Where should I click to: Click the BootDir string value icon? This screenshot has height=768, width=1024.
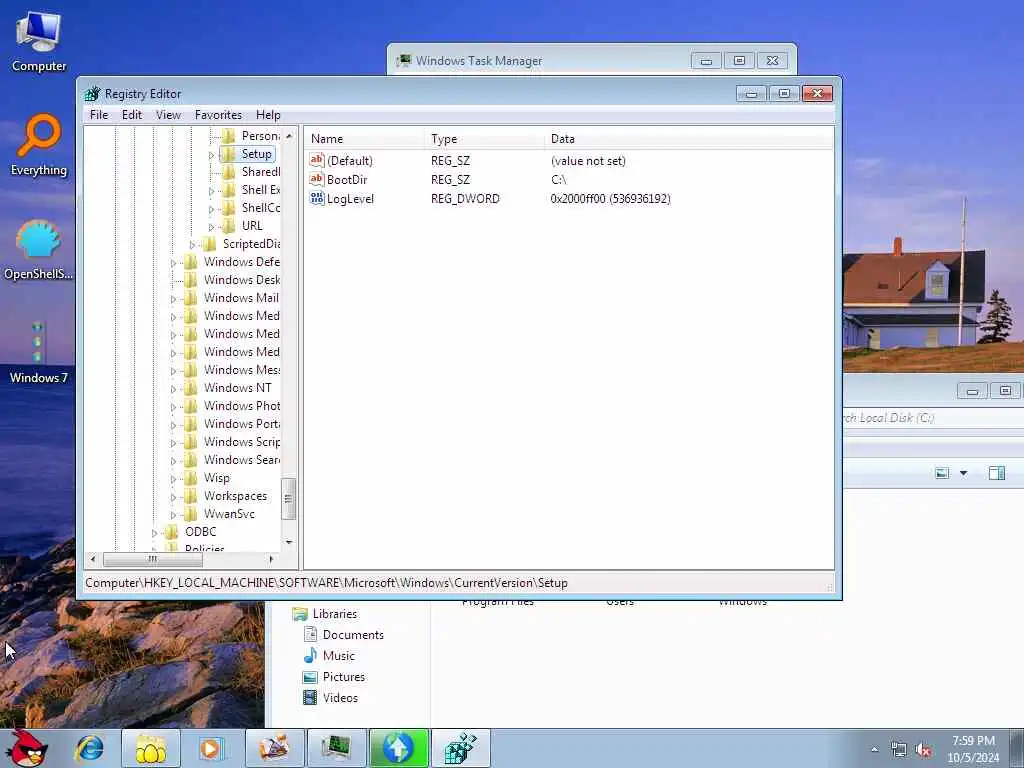(x=317, y=179)
